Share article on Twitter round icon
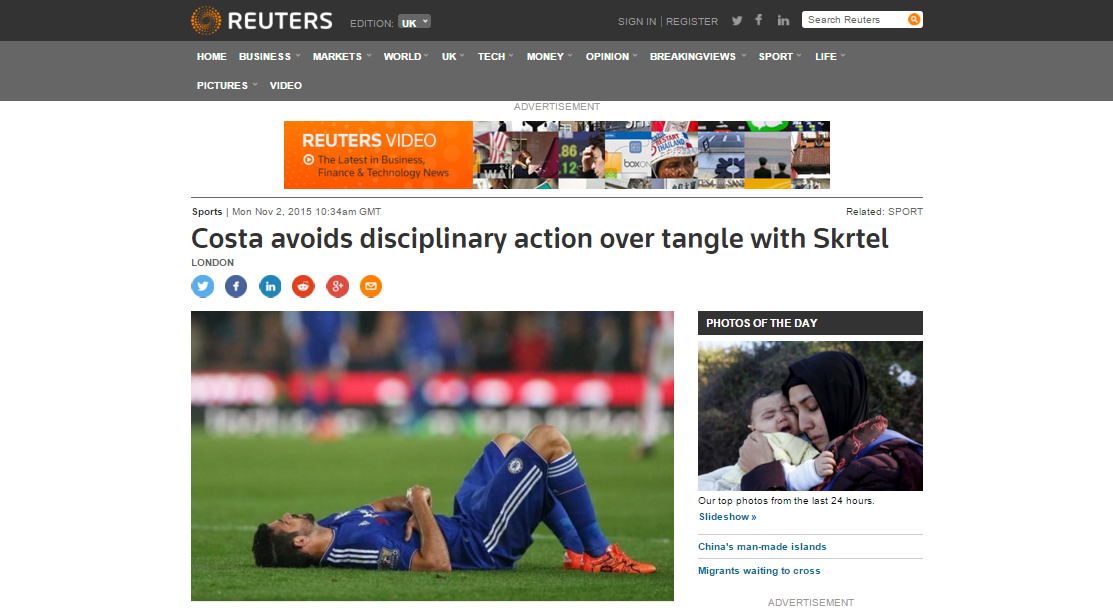The width and height of the screenshot is (1113, 608). pyautogui.click(x=202, y=286)
